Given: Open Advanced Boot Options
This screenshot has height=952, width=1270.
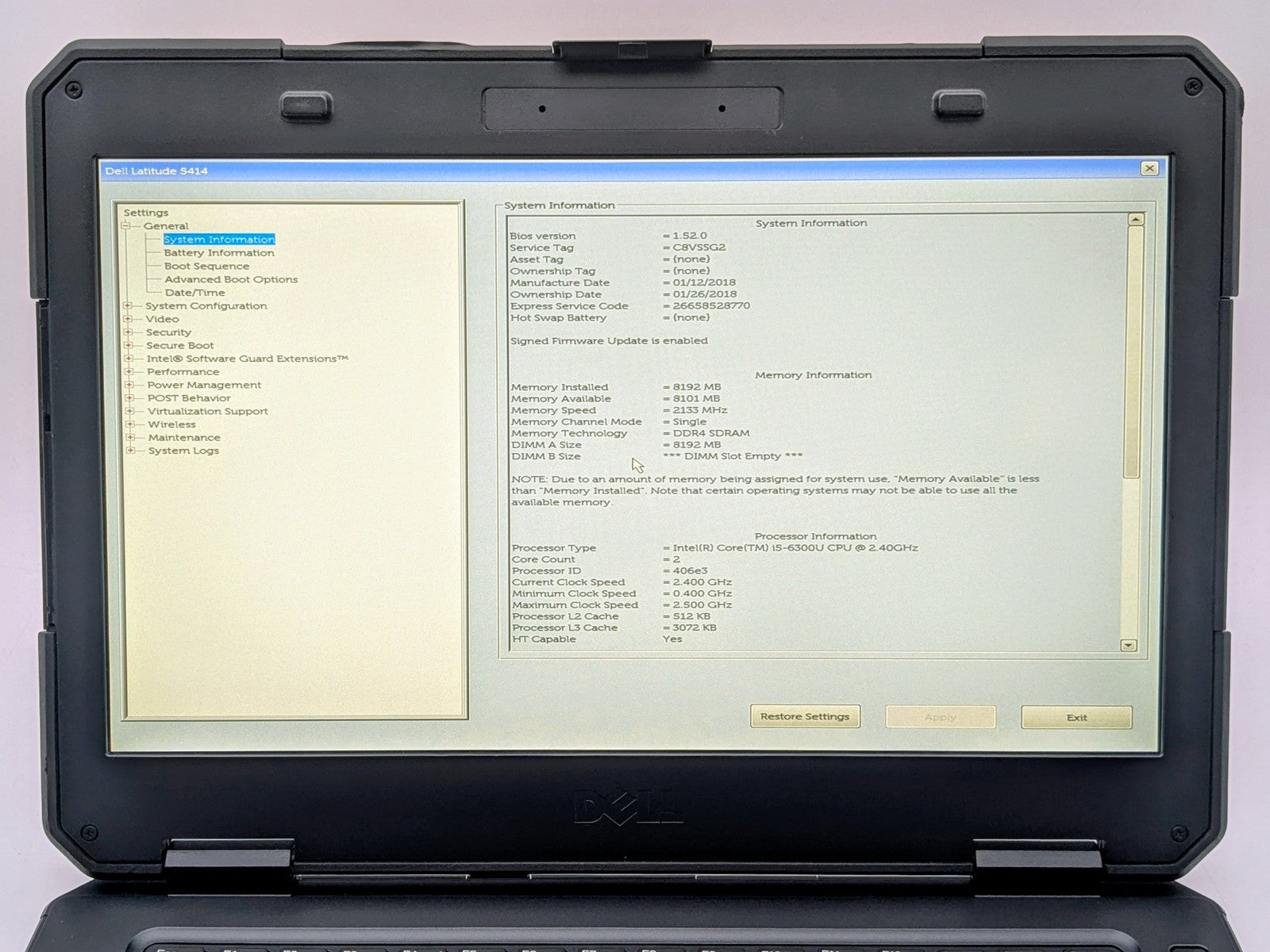Looking at the screenshot, I should 231,279.
